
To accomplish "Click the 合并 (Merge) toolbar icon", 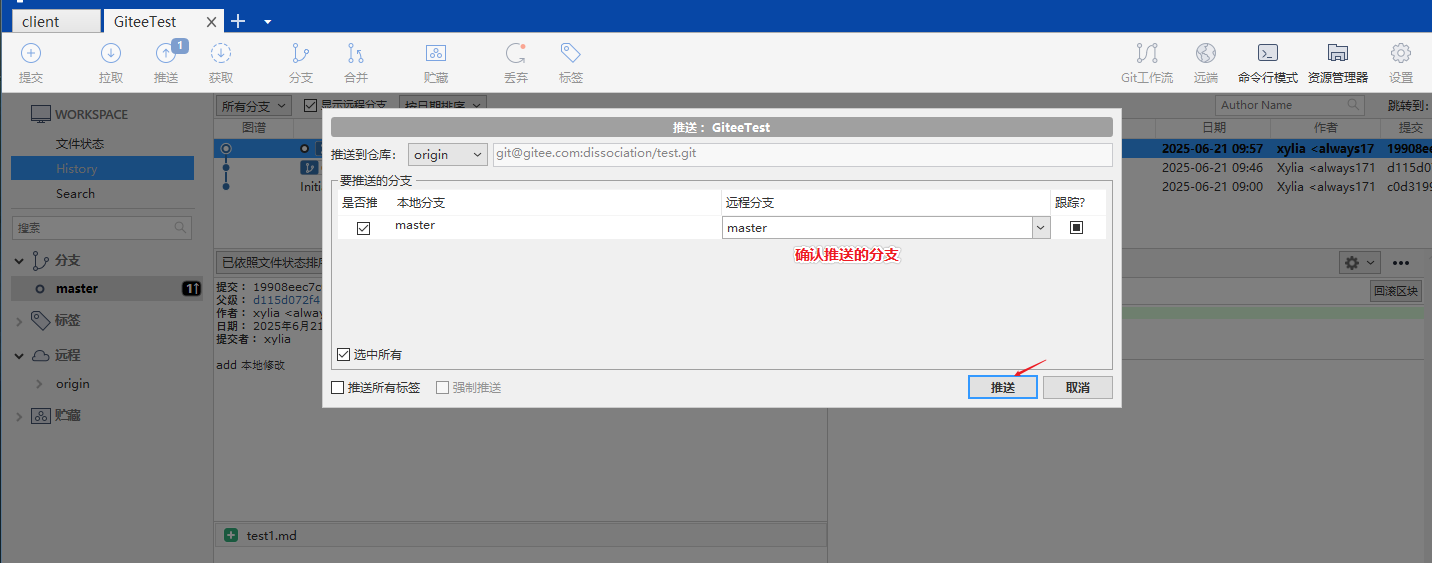I will 356,62.
